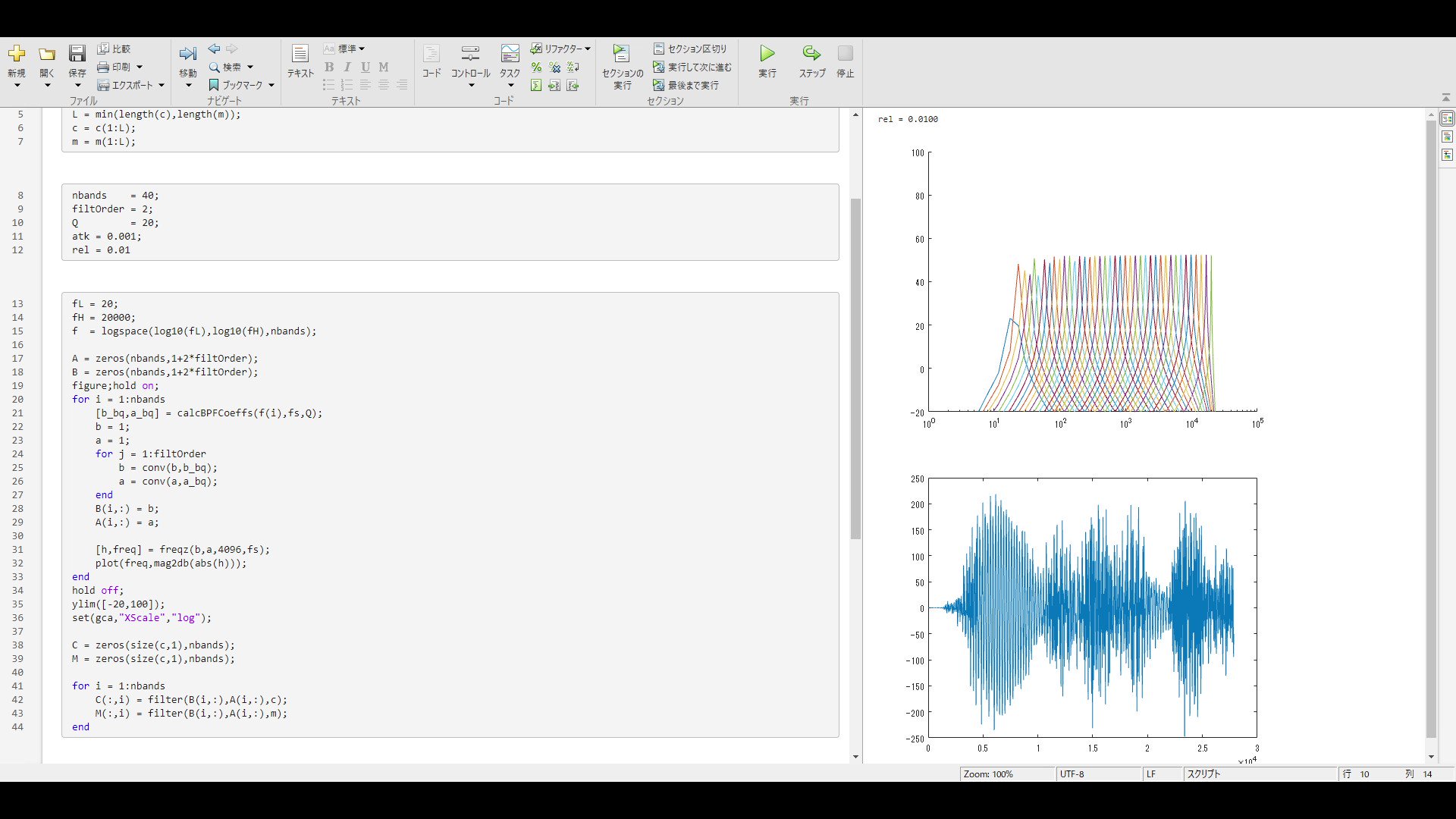This screenshot has width=1456, height=819.
Task: Insert a section break with セクション区切り
Action: [689, 49]
